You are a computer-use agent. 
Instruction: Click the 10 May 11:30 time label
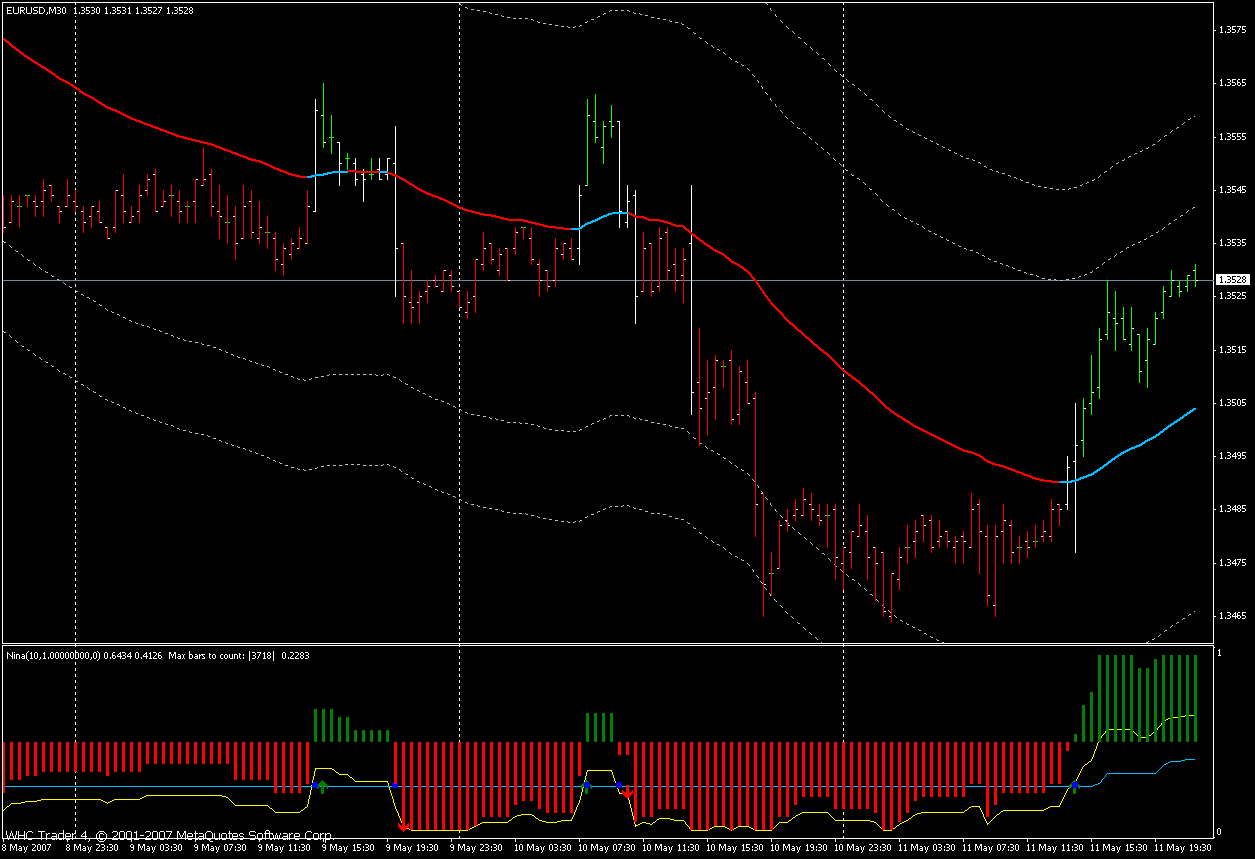click(668, 847)
